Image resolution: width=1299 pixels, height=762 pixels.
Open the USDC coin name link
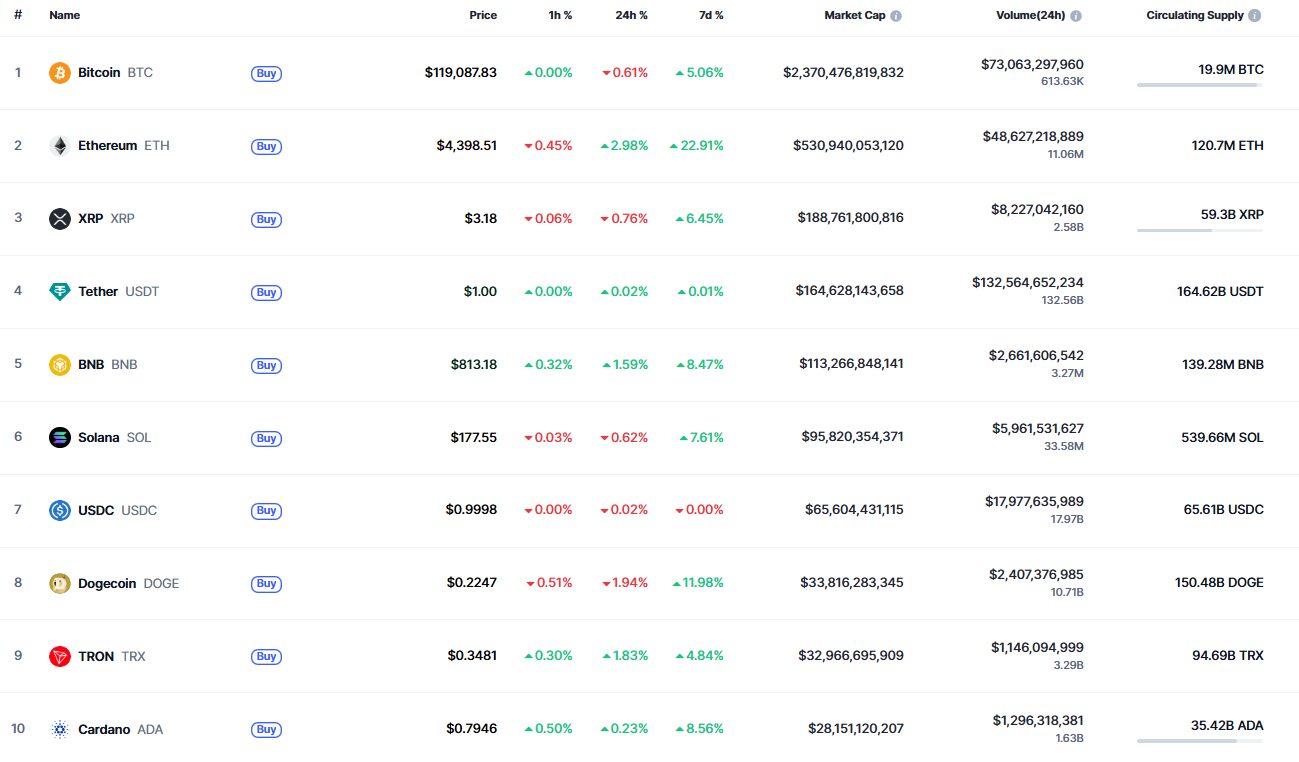point(96,511)
